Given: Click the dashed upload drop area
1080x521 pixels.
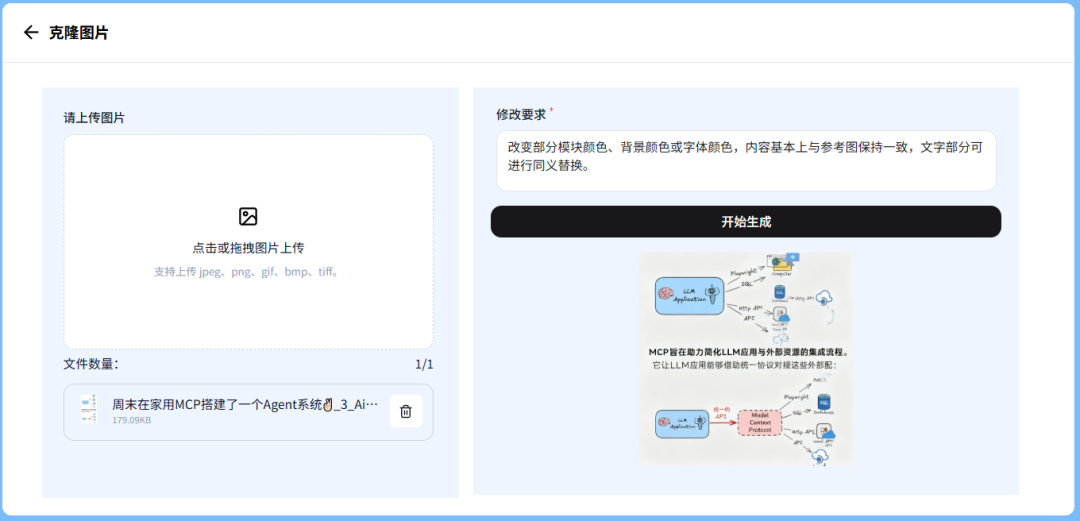Looking at the screenshot, I should tap(249, 242).
